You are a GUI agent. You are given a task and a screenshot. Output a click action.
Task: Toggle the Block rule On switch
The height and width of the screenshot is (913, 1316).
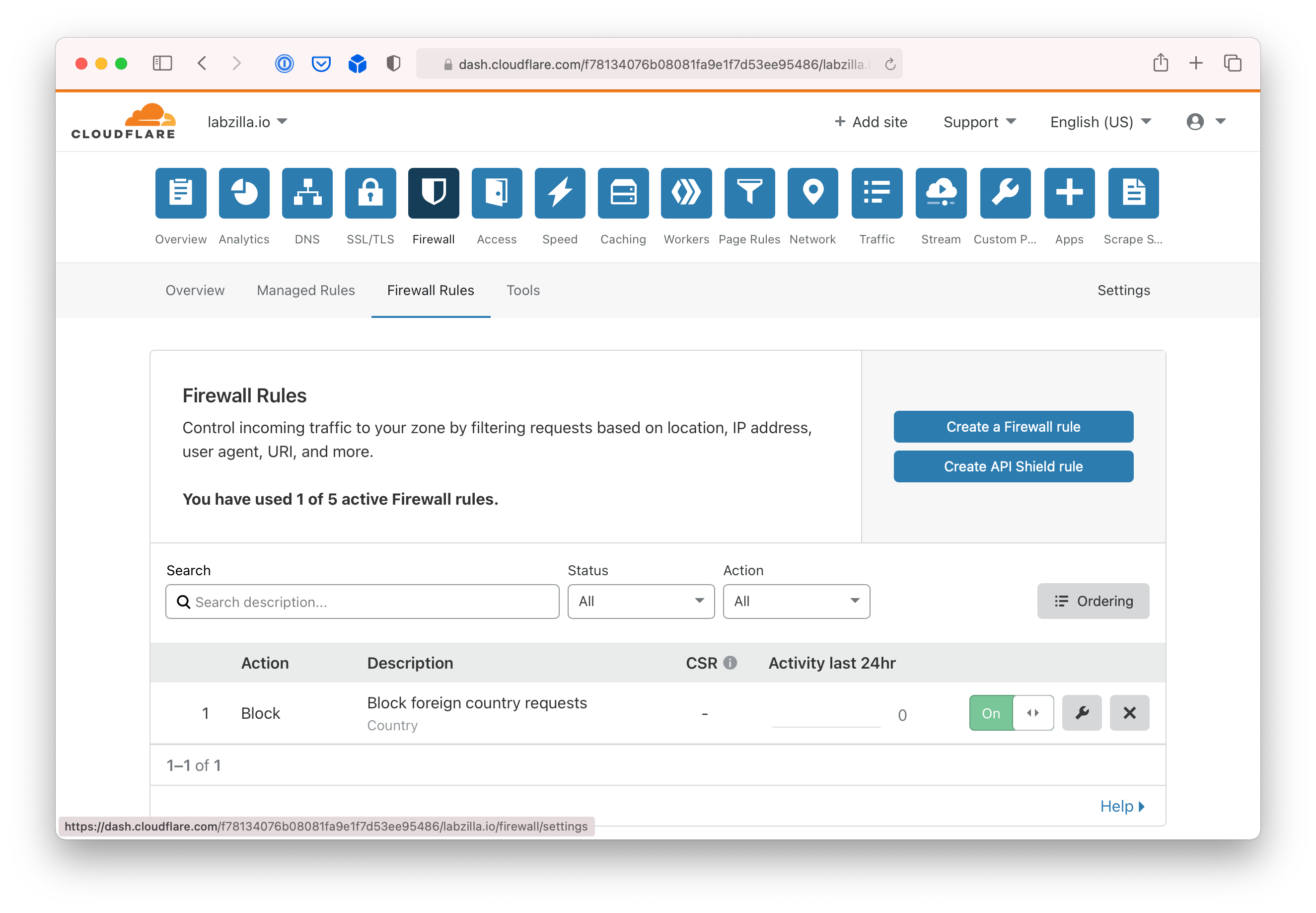(1011, 713)
